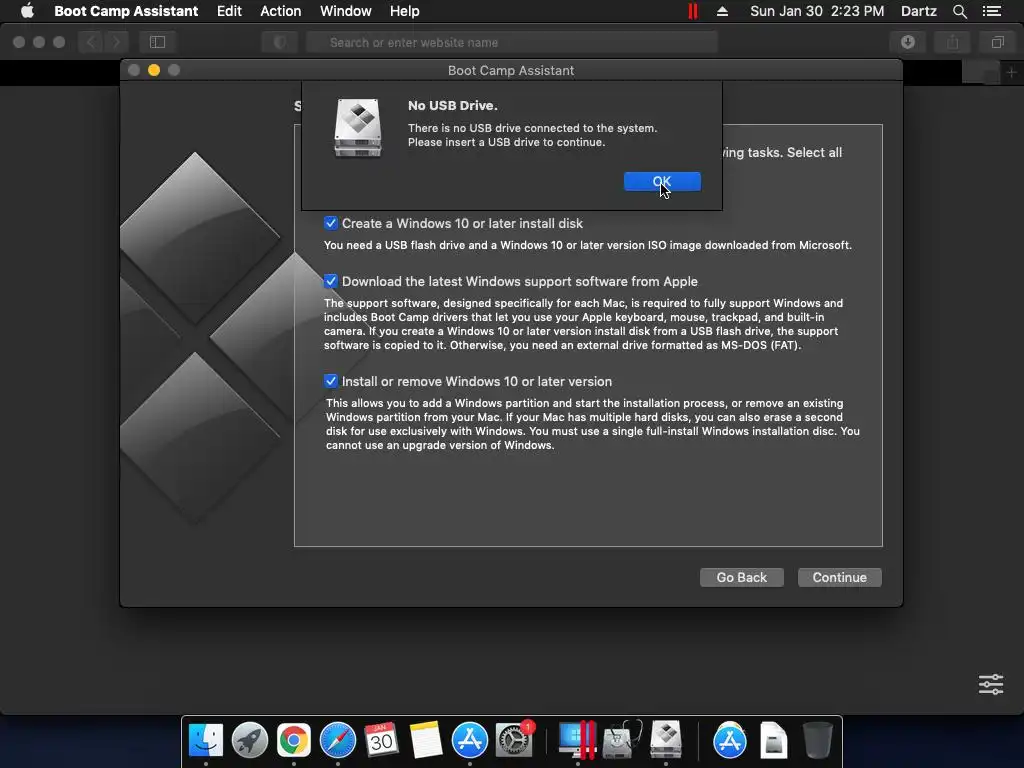This screenshot has height=768, width=1024.
Task: Click Safari's share button
Action: 953,42
